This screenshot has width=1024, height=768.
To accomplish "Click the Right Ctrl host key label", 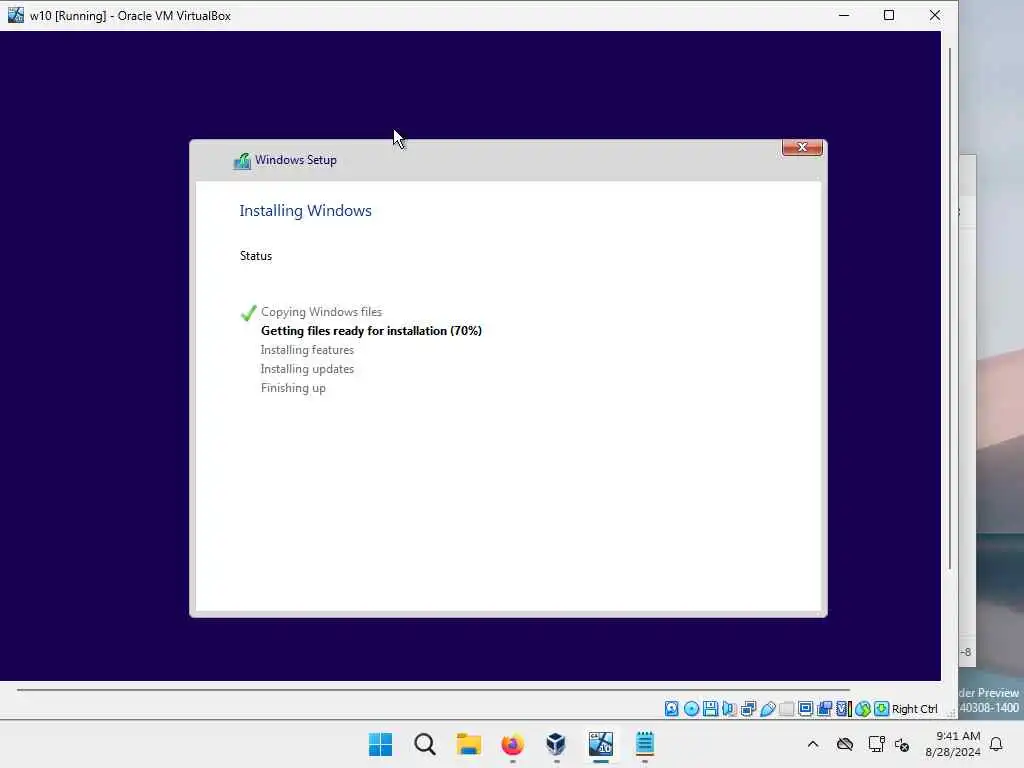I will (915, 709).
